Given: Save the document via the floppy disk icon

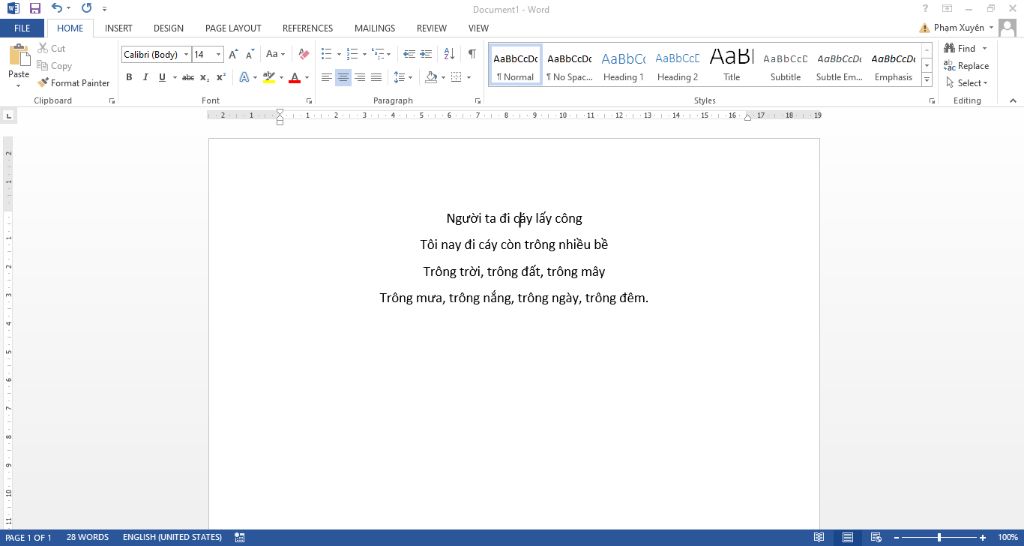Looking at the screenshot, I should point(35,8).
